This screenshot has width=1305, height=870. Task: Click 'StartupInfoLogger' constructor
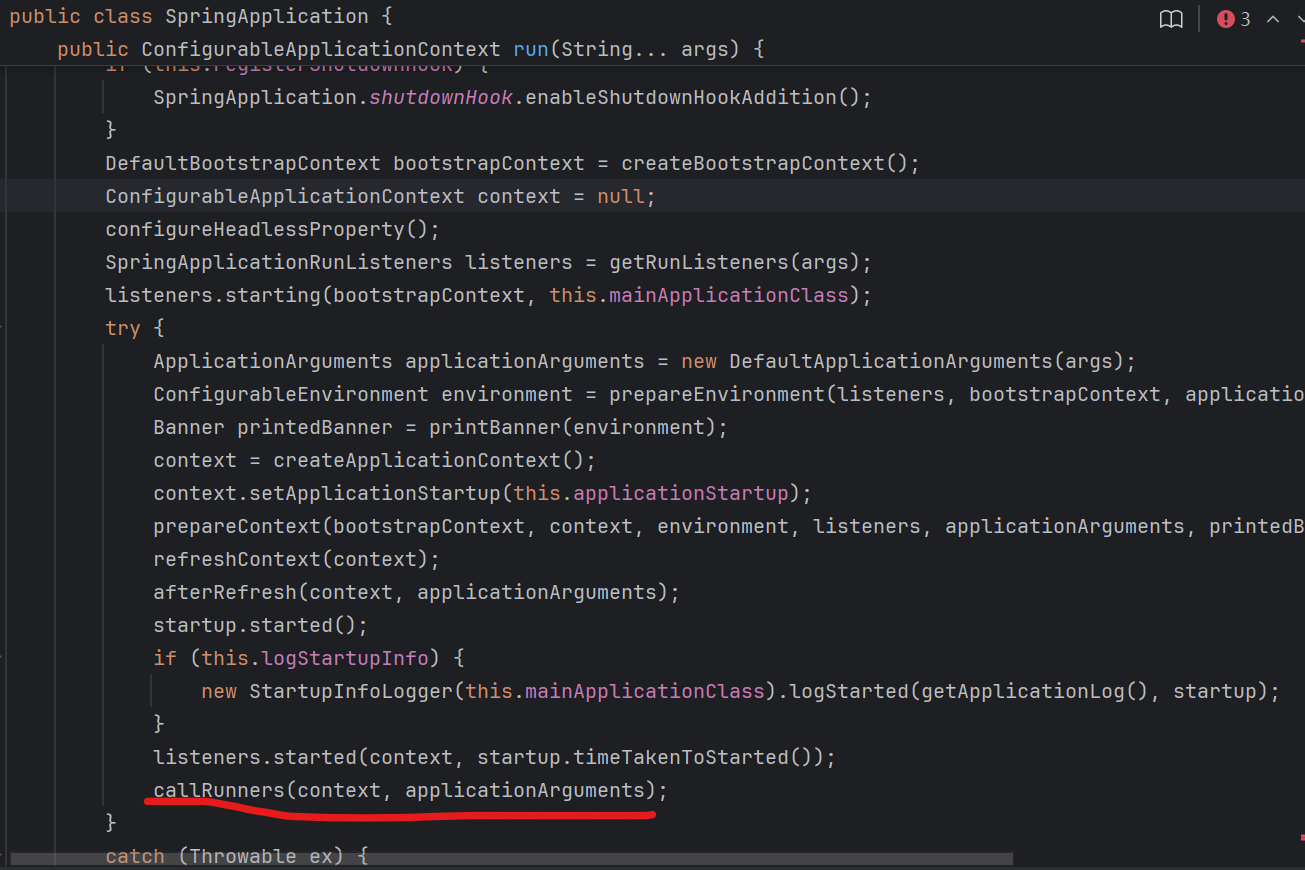(x=351, y=691)
